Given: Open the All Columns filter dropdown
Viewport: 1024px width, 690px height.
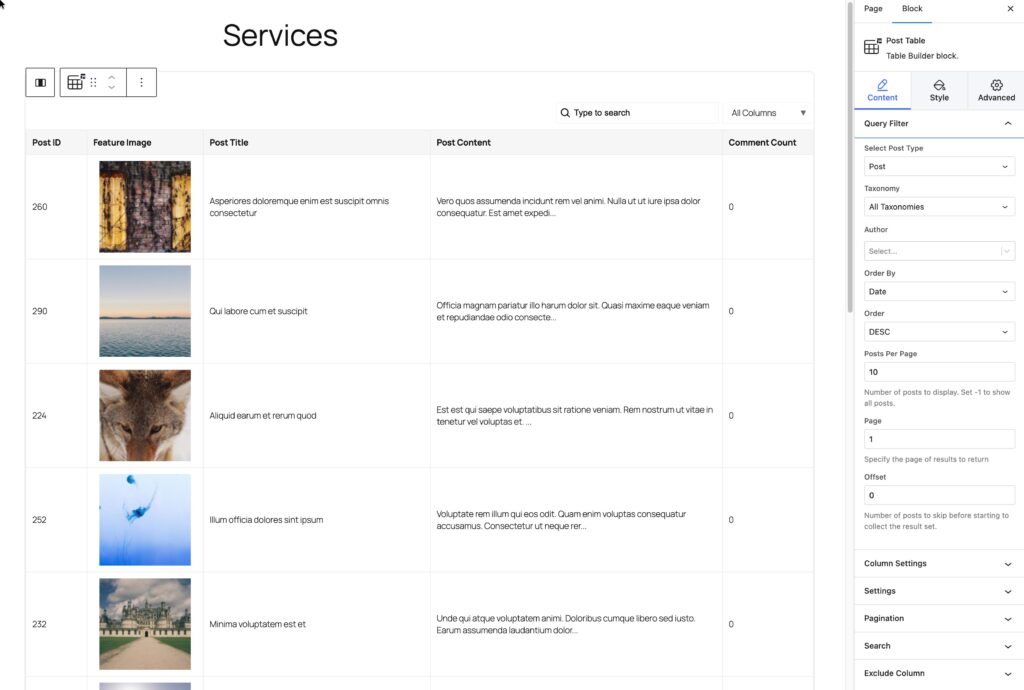Looking at the screenshot, I should click(x=767, y=113).
